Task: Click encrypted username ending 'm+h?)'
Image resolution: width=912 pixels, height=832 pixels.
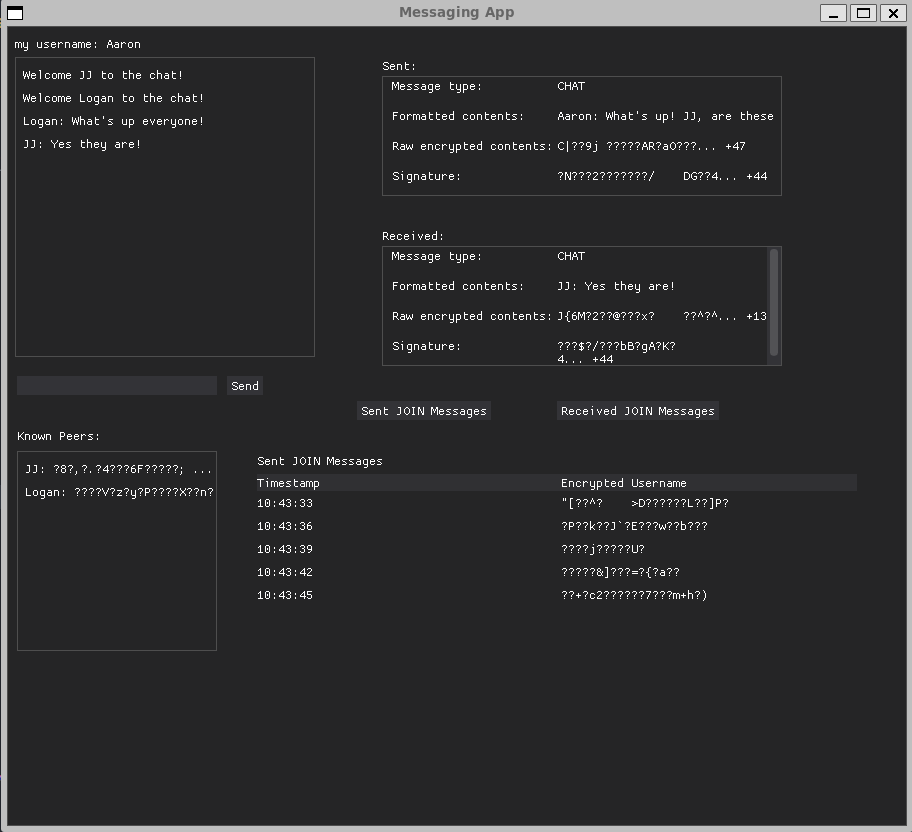Action: point(634,595)
